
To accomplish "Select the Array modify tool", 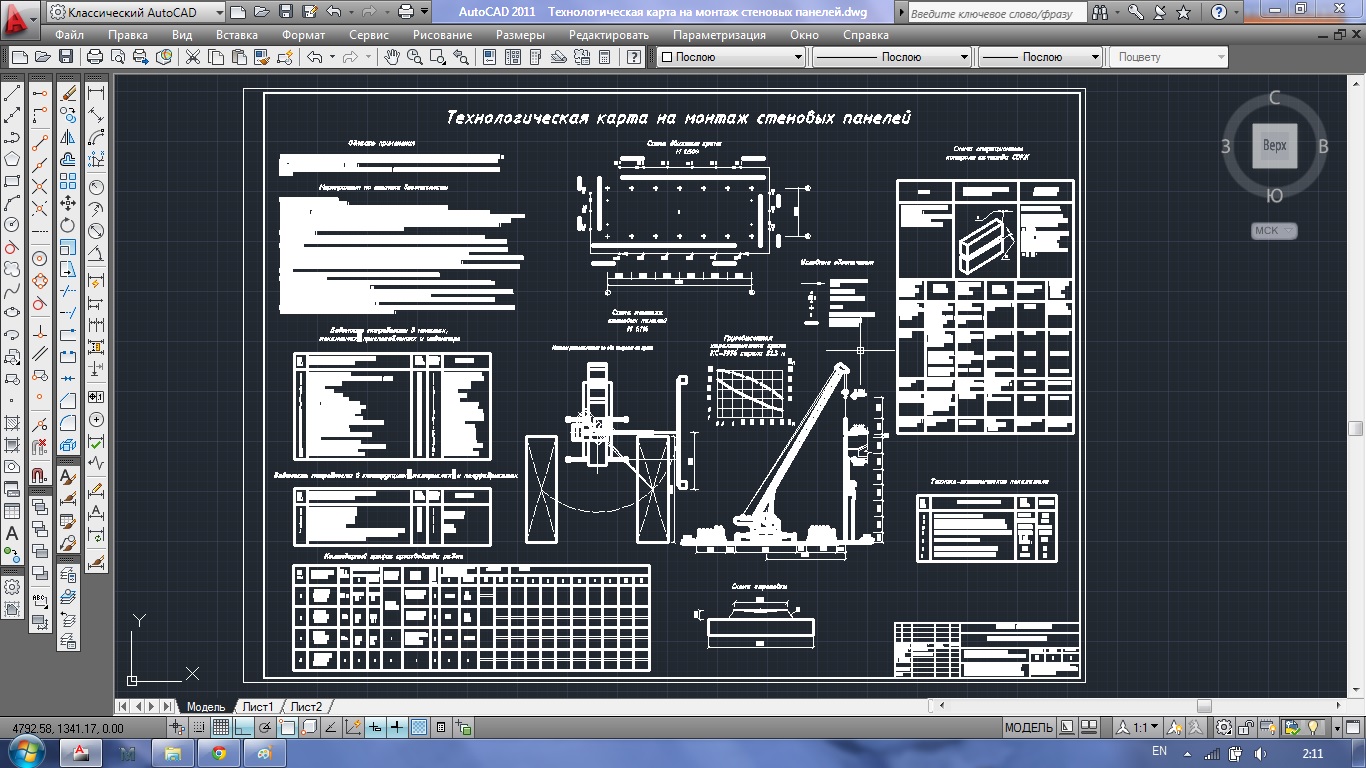I will point(68,180).
